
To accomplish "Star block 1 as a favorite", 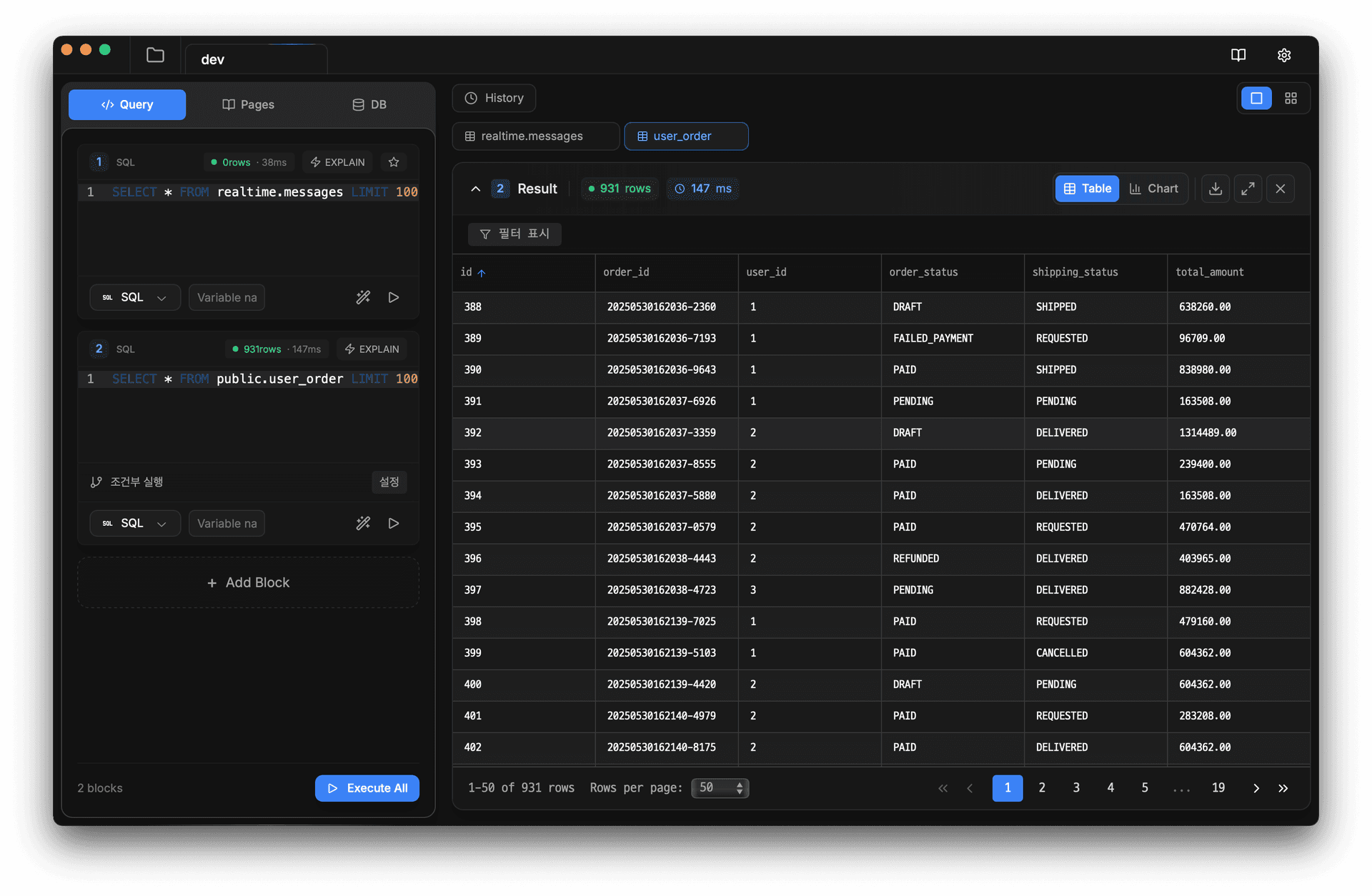I will point(394,161).
